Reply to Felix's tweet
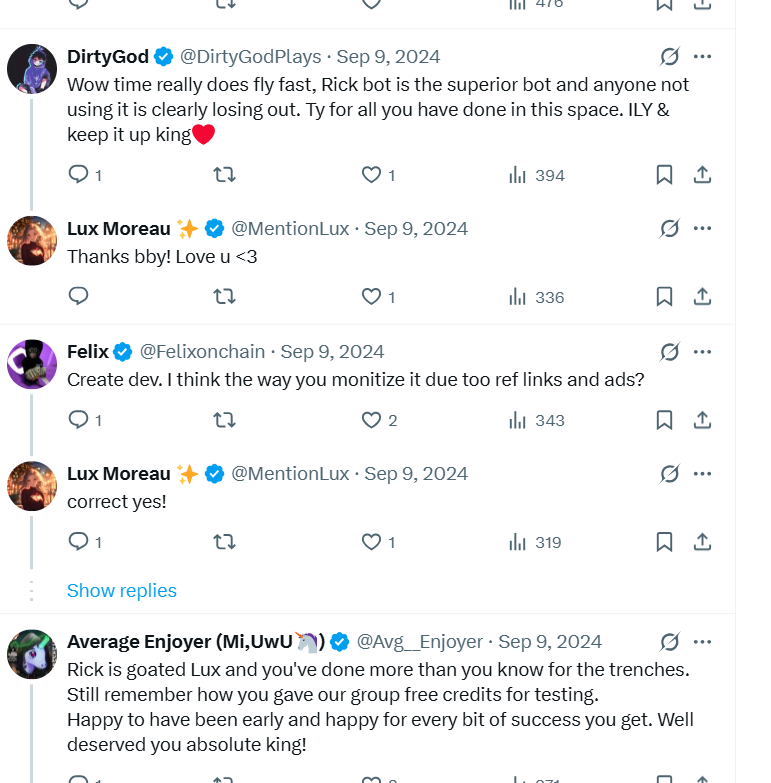 (x=79, y=420)
